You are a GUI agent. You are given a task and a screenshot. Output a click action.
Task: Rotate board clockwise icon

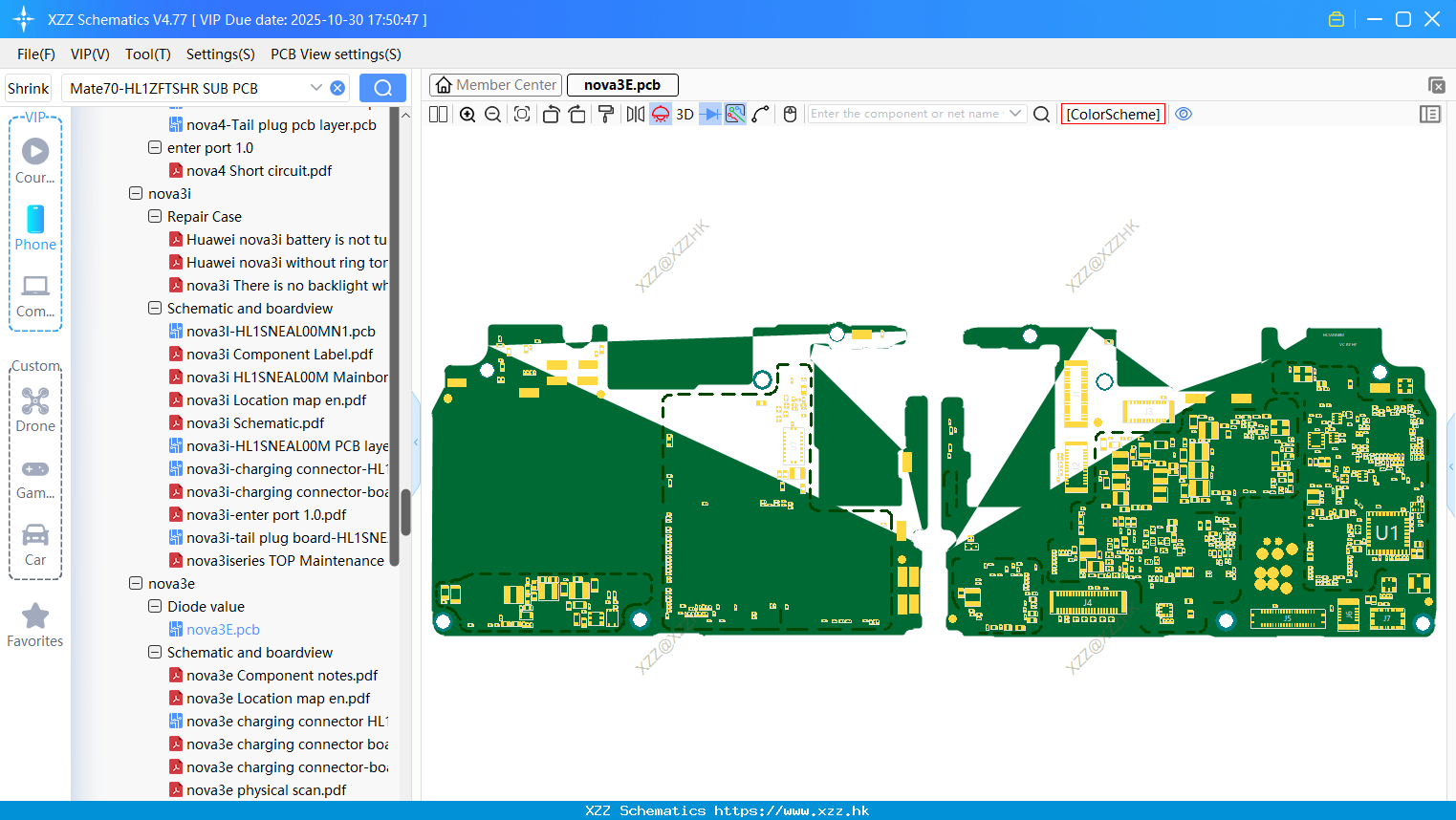click(x=577, y=114)
